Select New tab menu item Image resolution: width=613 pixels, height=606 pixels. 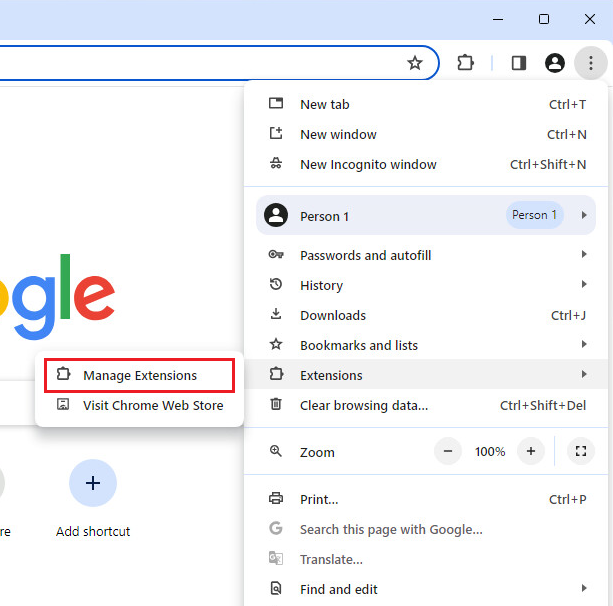[426, 104]
